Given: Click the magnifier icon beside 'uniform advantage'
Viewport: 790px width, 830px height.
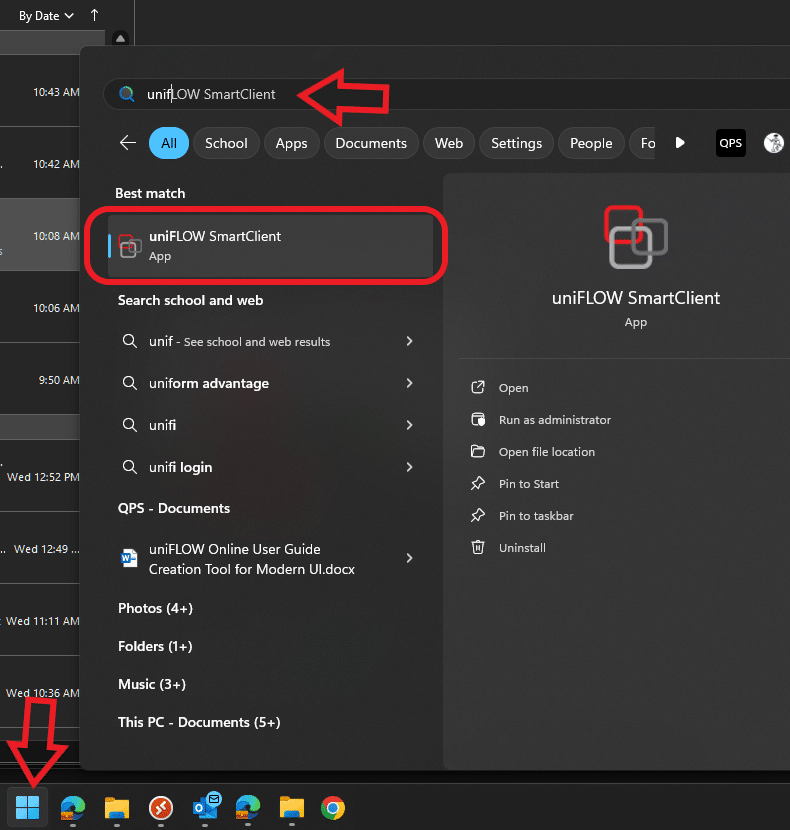Looking at the screenshot, I should [130, 383].
